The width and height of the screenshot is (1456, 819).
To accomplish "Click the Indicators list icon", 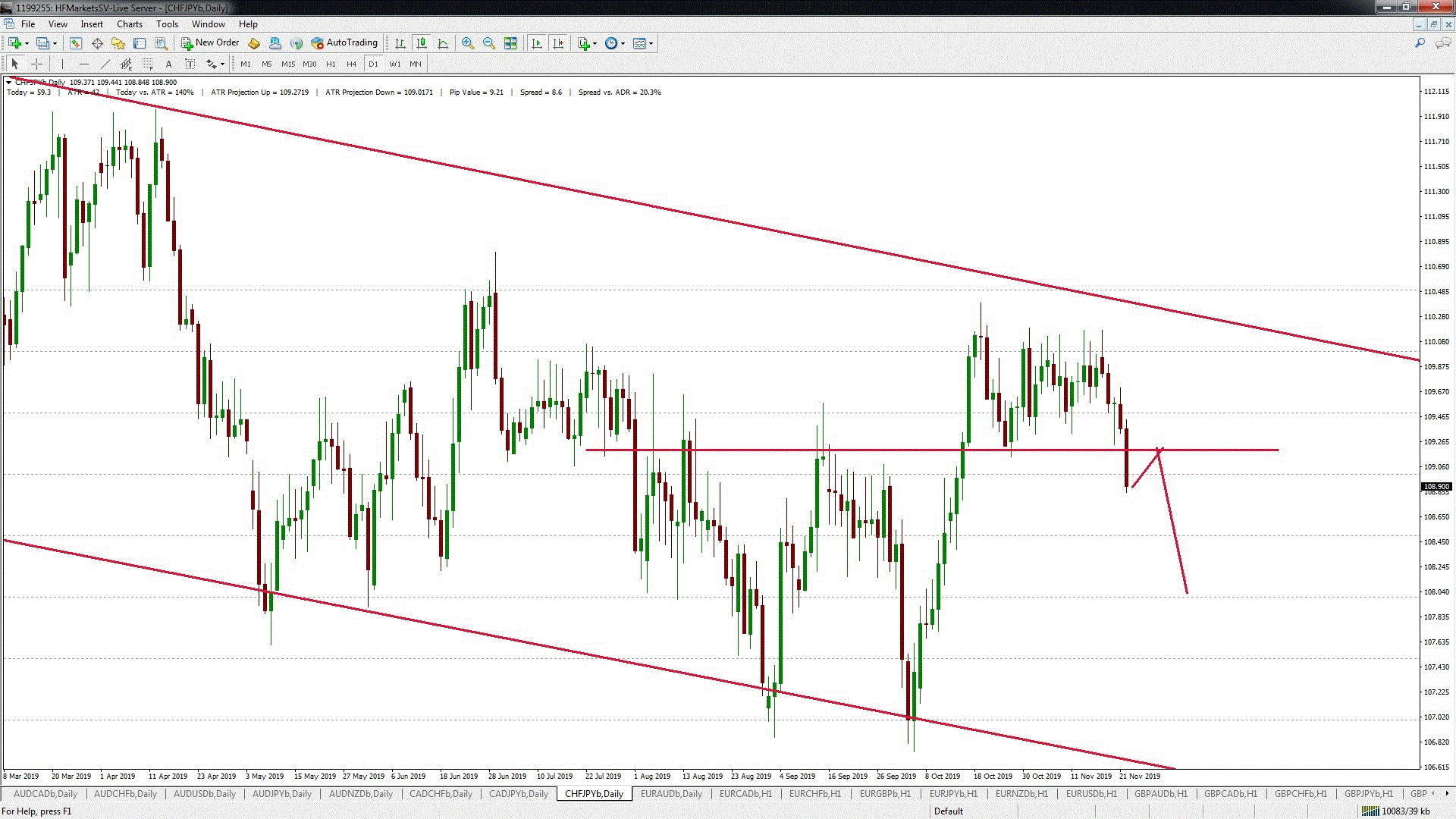I will 583,43.
